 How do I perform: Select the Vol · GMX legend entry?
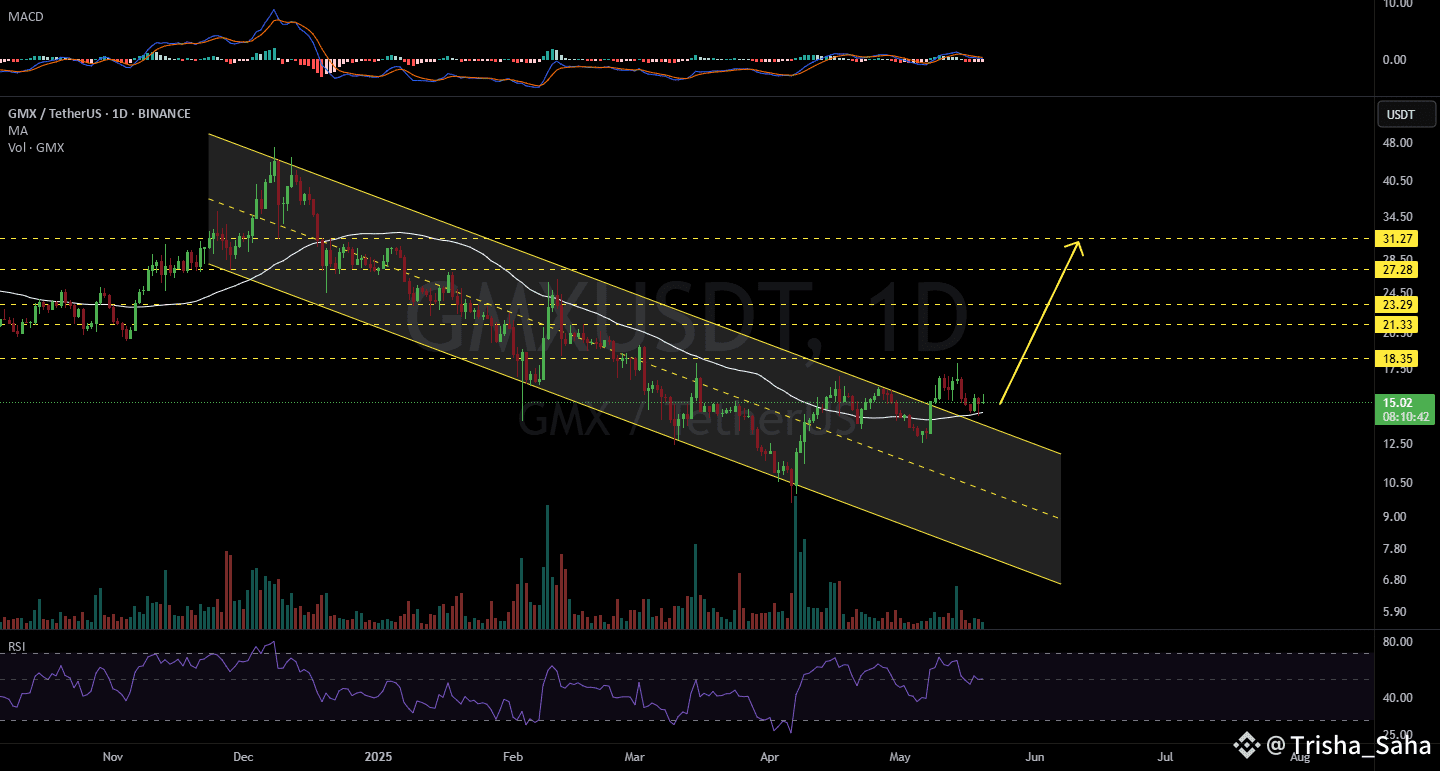coord(34,147)
